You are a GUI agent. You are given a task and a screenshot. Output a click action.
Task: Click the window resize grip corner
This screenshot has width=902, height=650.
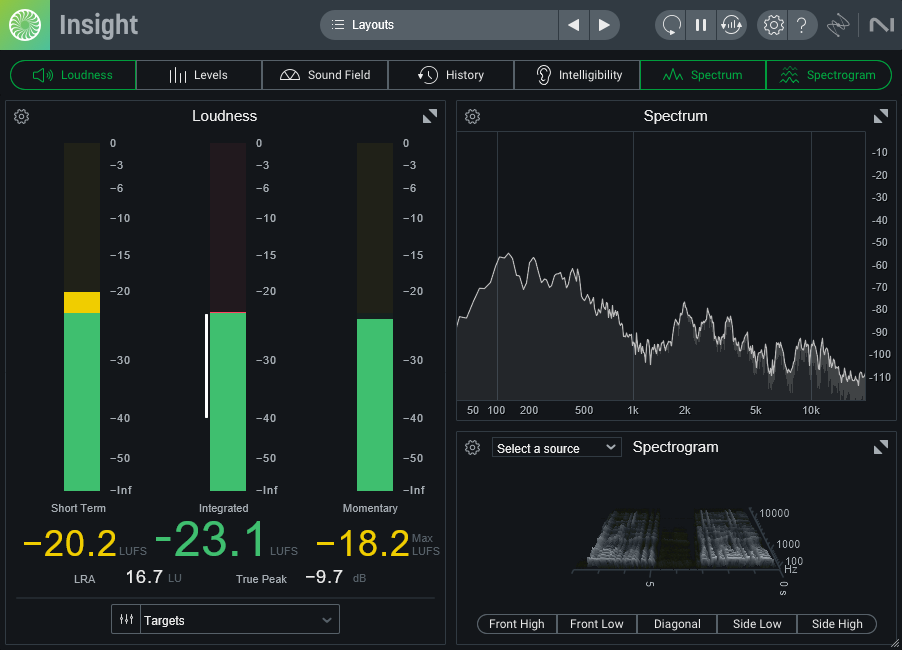point(895,644)
